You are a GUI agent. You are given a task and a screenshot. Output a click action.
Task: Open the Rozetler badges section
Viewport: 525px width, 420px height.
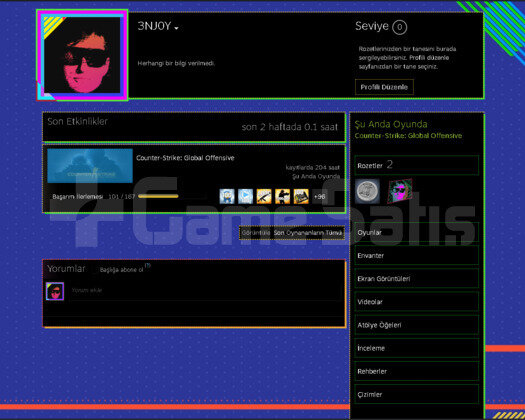coord(416,165)
